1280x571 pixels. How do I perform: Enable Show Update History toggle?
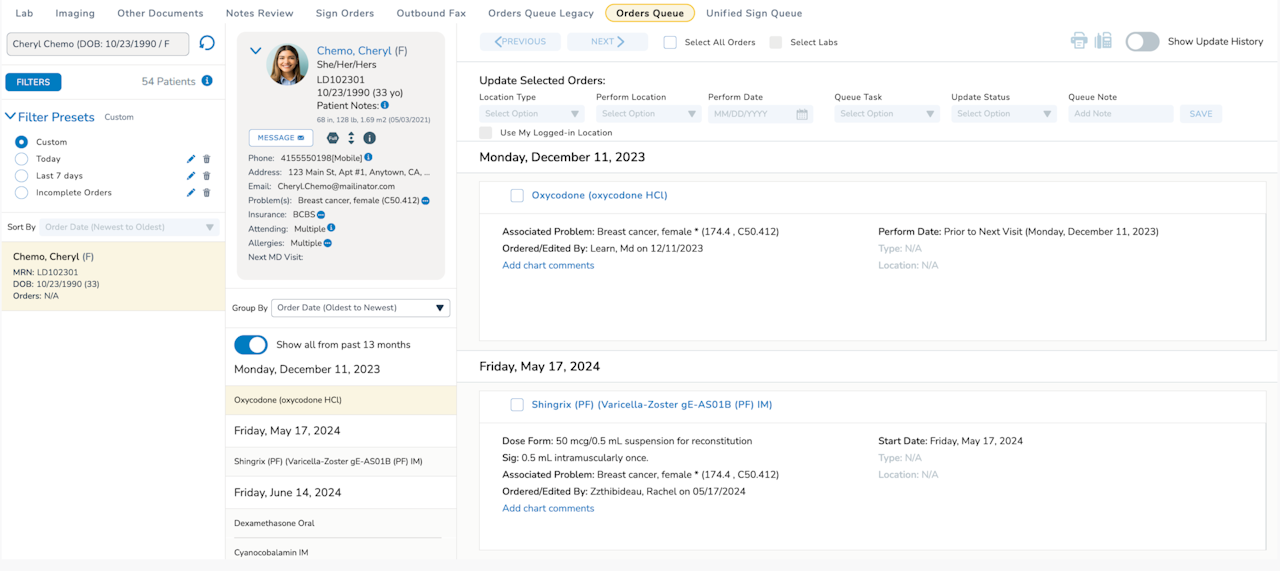(1142, 42)
